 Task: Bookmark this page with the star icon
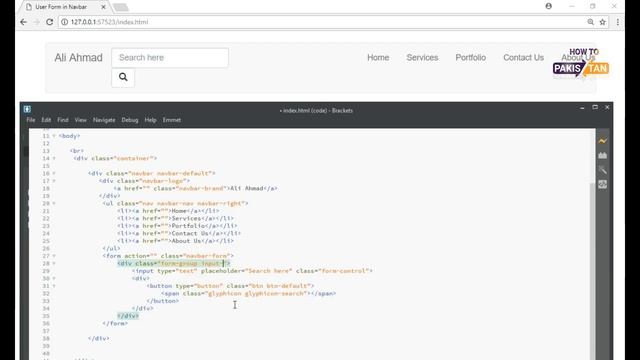pyautogui.click(x=602, y=22)
